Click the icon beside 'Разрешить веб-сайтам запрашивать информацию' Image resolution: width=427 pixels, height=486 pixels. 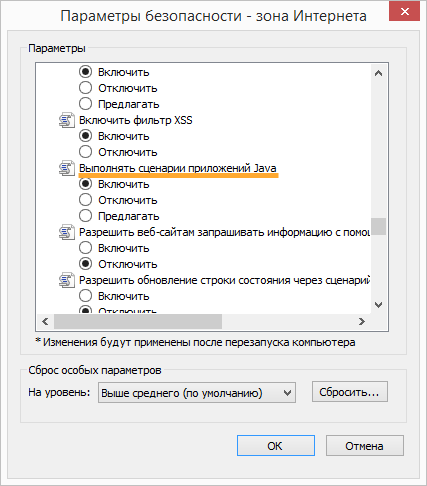[67, 232]
